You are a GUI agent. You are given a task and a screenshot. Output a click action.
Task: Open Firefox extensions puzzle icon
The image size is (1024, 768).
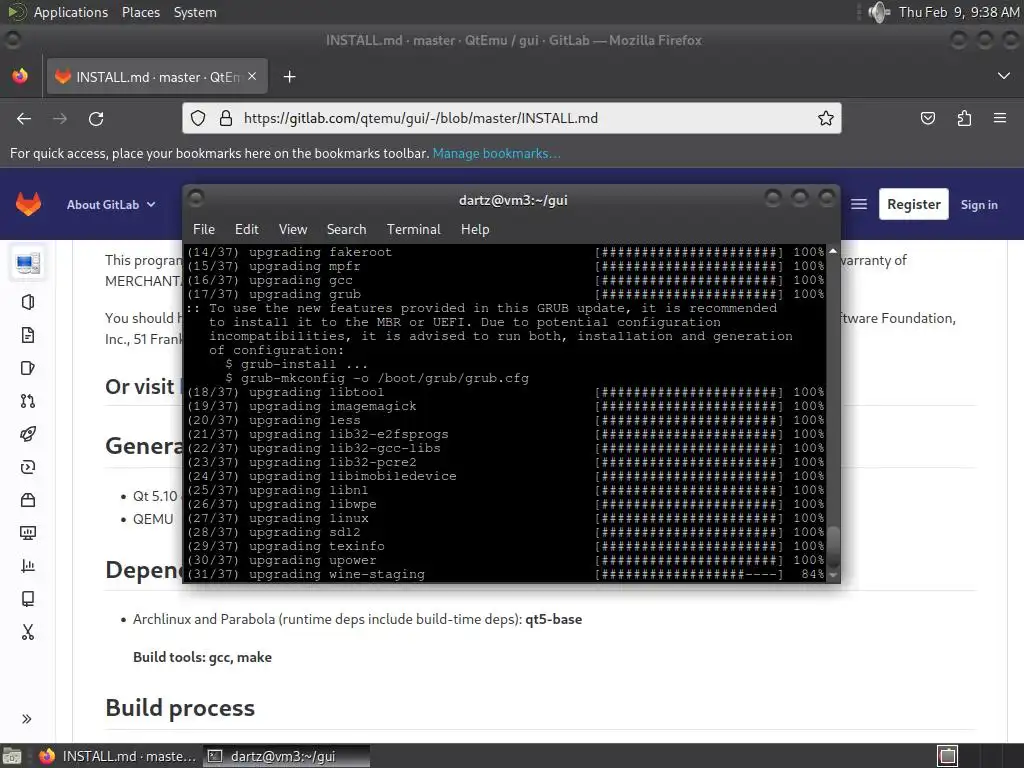(x=964, y=118)
